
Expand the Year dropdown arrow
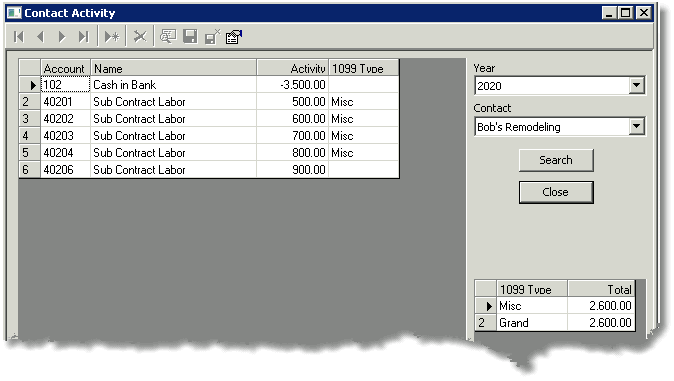coord(637,85)
